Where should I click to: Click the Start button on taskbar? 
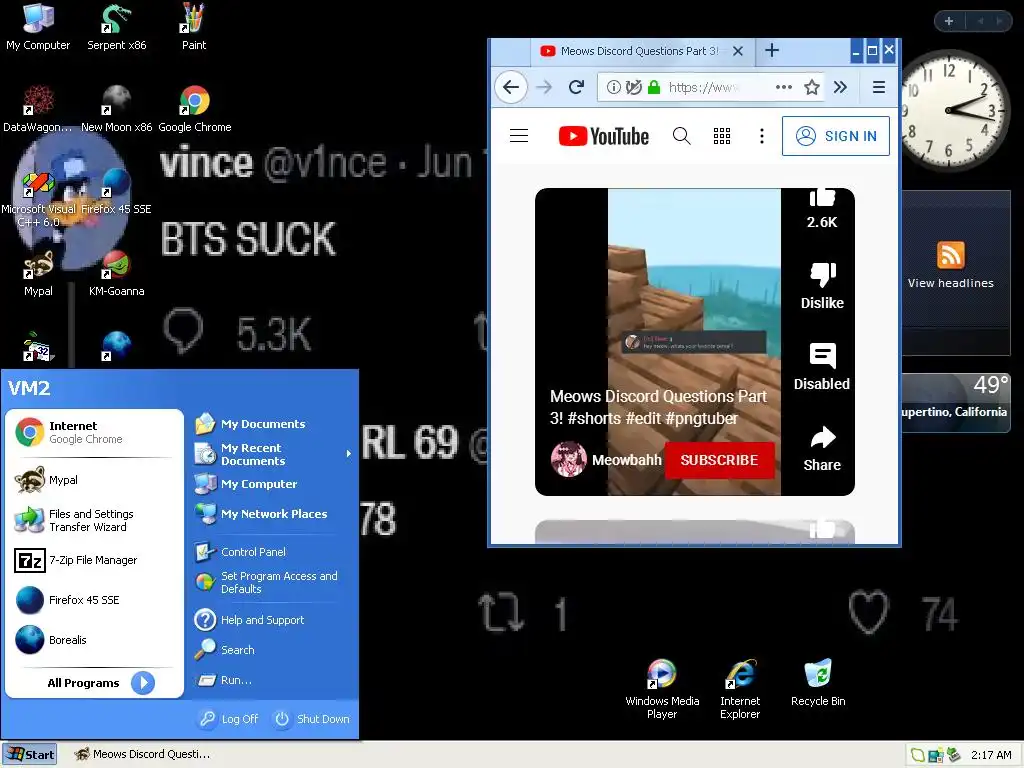(29, 754)
